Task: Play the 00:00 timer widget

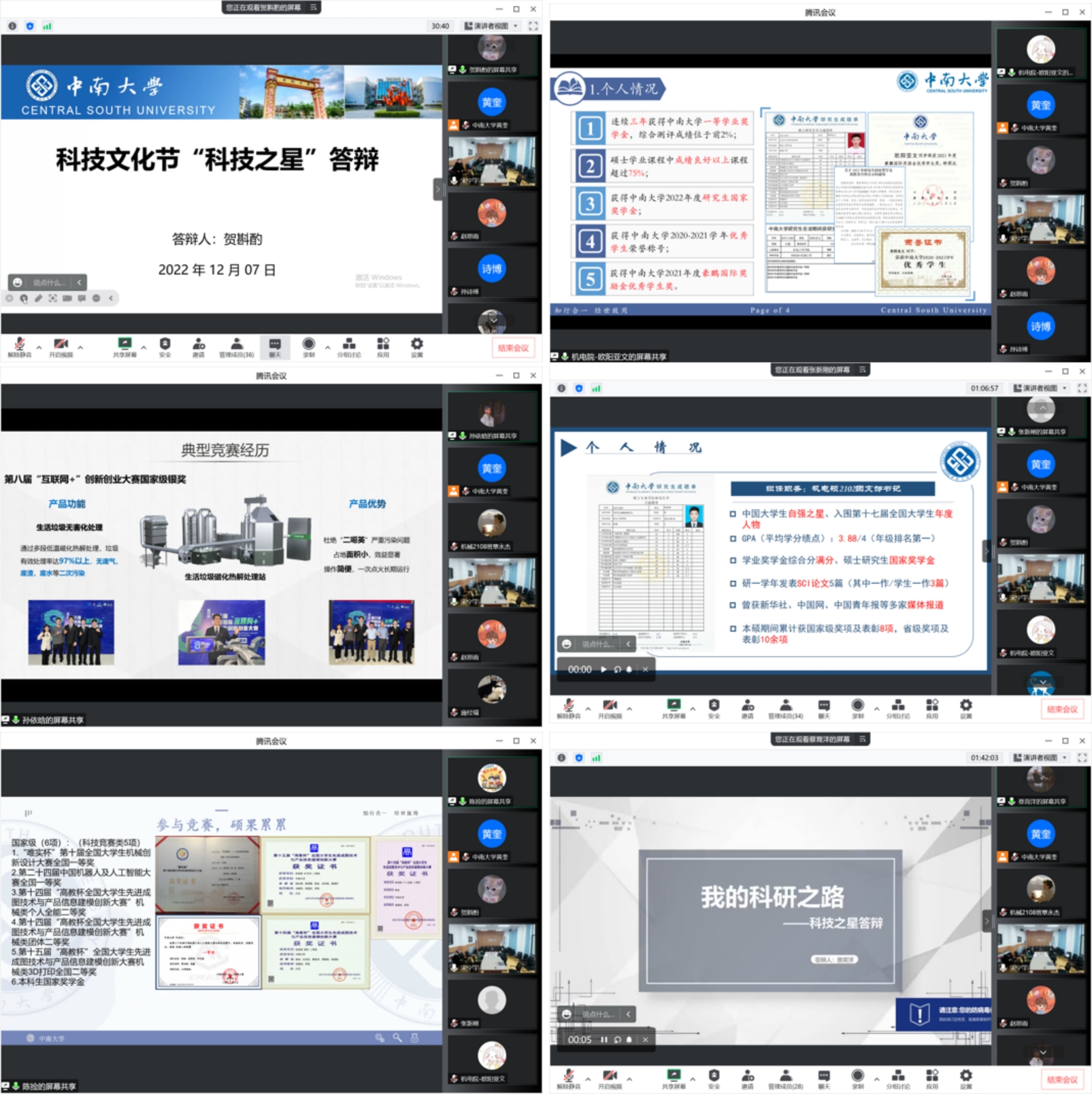Action: click(x=603, y=669)
